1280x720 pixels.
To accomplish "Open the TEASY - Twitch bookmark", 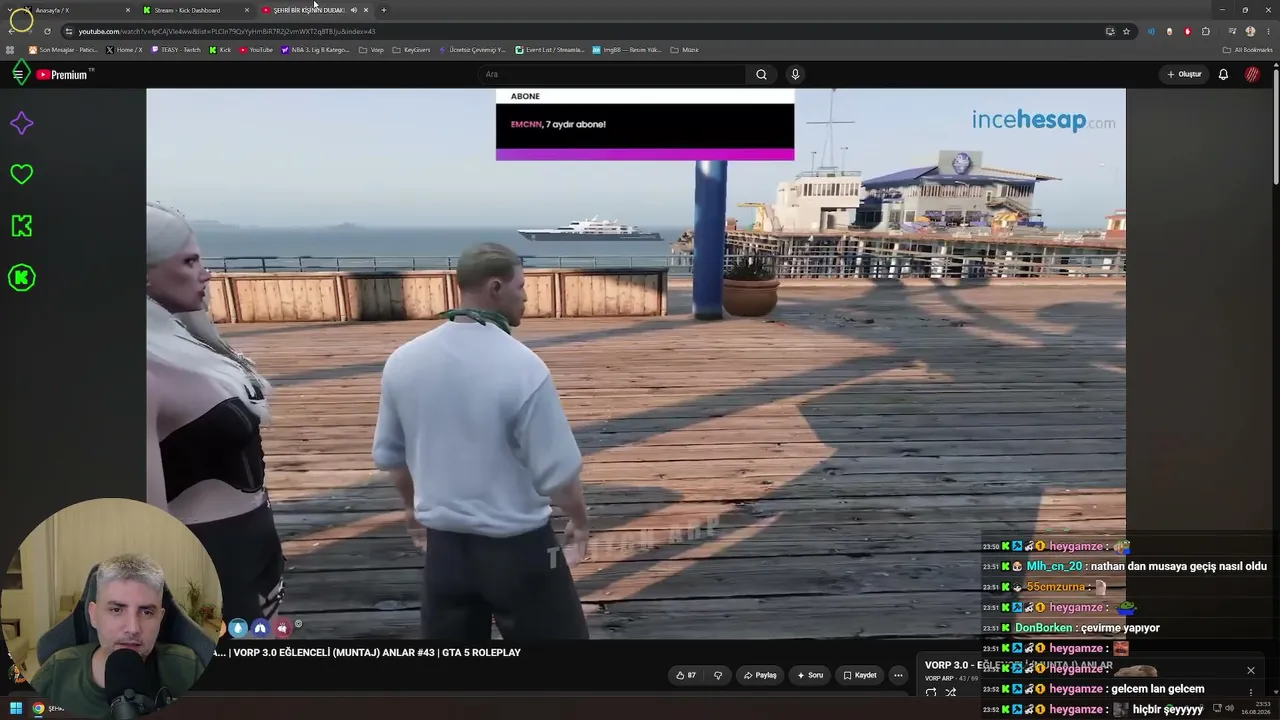I will 176,50.
